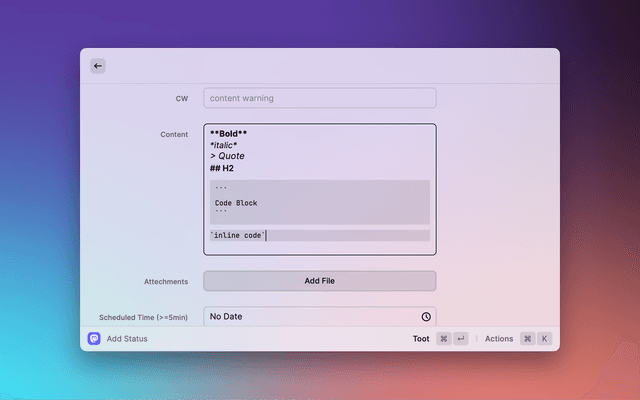
Task: Click the Mastodon icon beside Add Status
Action: tap(94, 339)
